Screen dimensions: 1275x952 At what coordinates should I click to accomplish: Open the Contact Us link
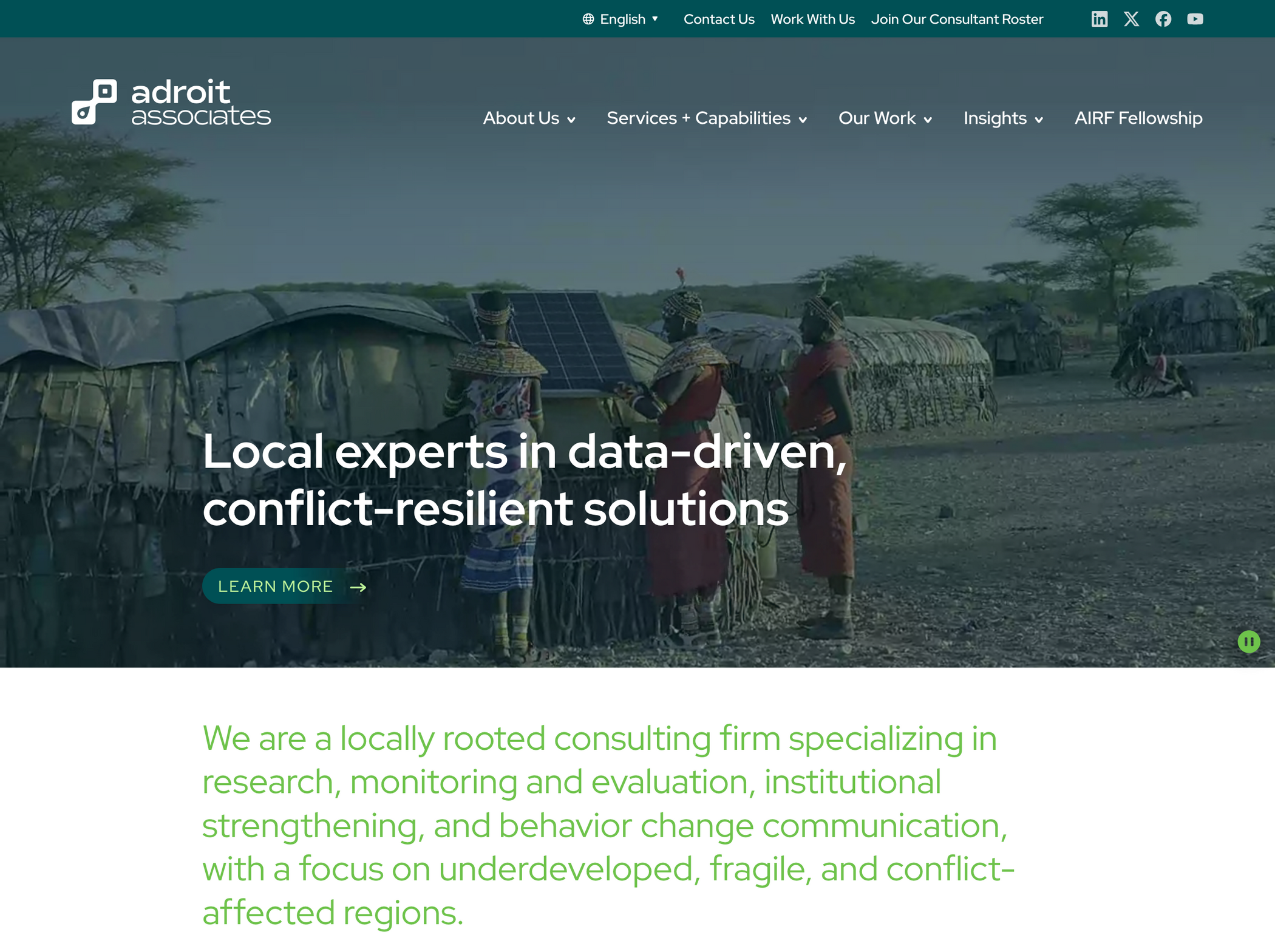click(x=719, y=19)
